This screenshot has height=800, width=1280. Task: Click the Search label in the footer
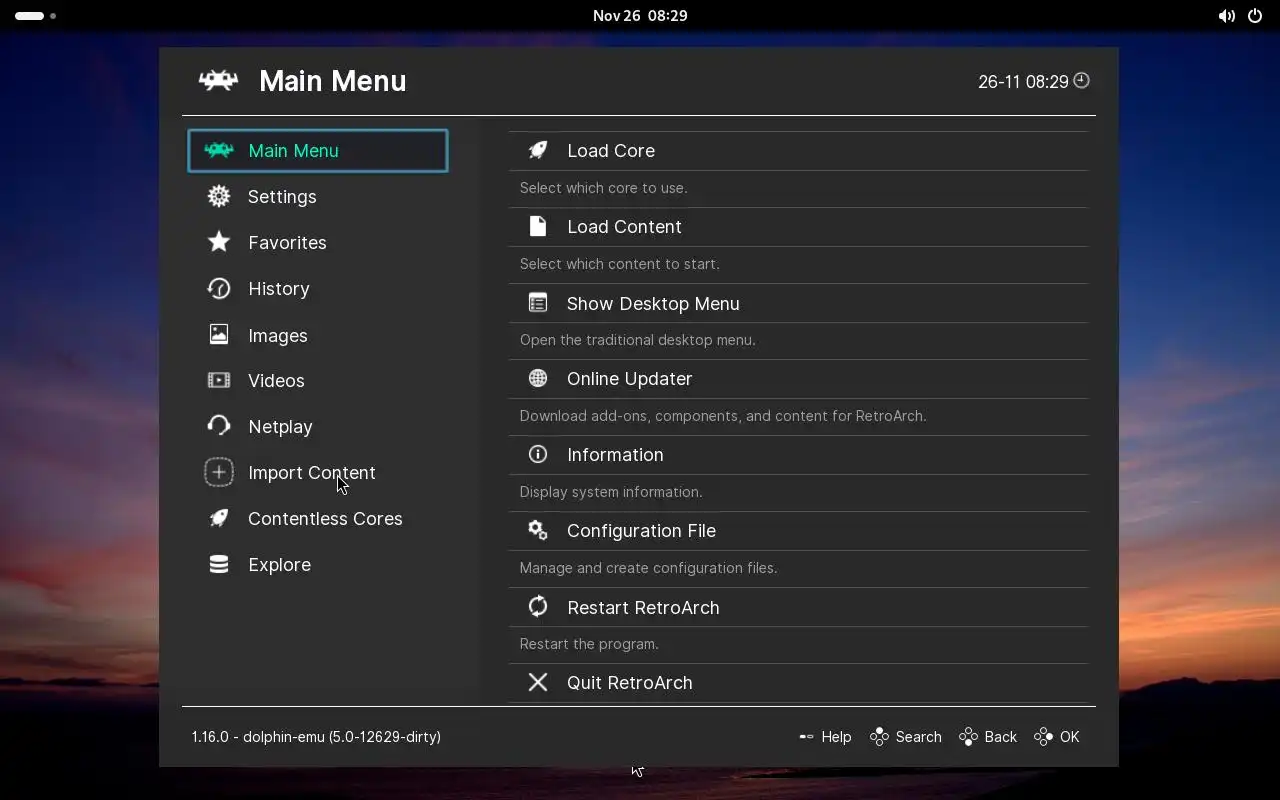pos(919,737)
